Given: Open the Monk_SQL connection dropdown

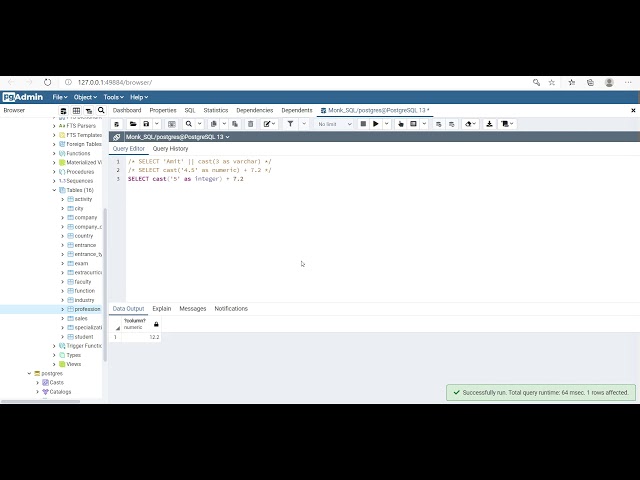Looking at the screenshot, I should [x=178, y=137].
